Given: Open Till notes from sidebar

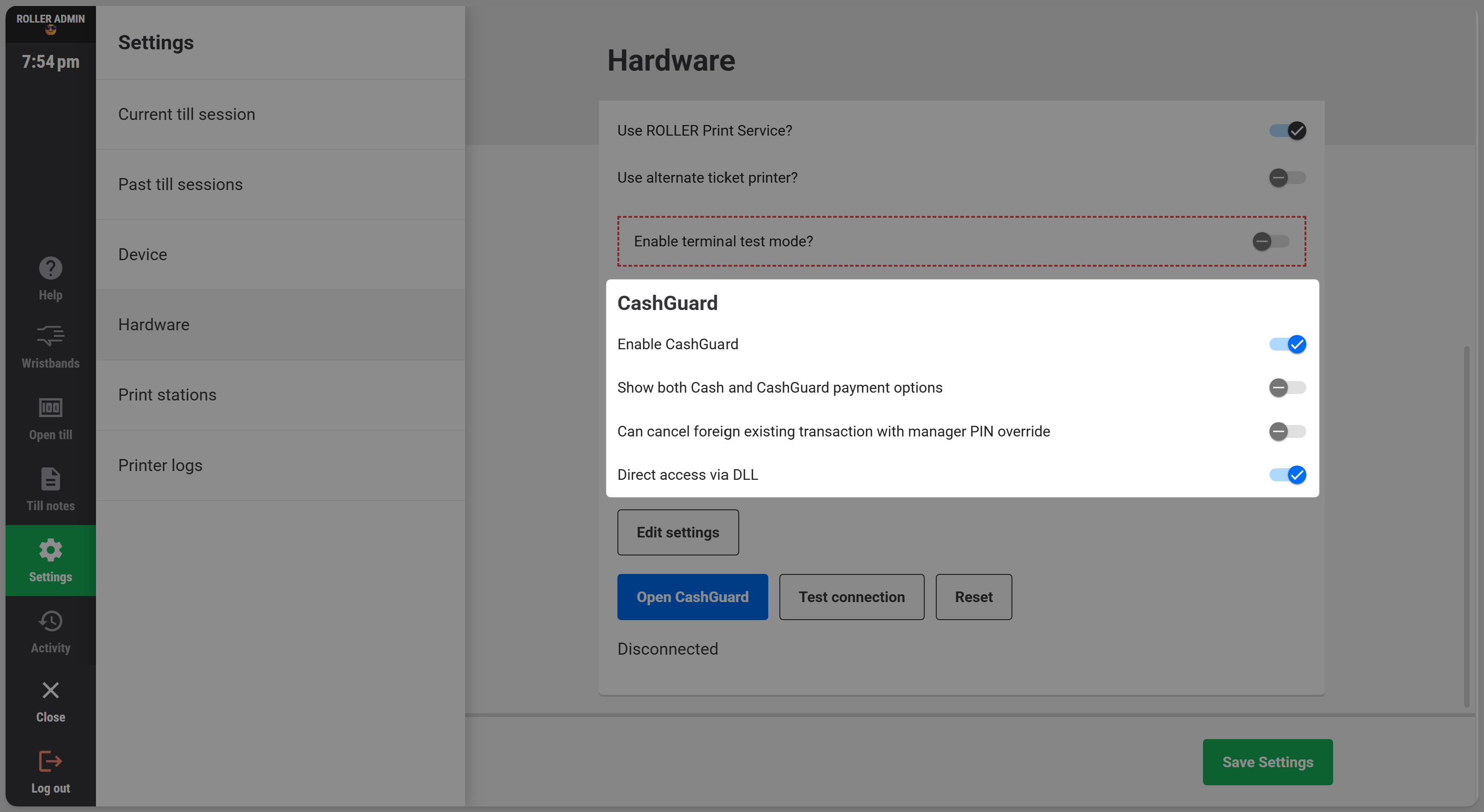Looking at the screenshot, I should click(50, 490).
